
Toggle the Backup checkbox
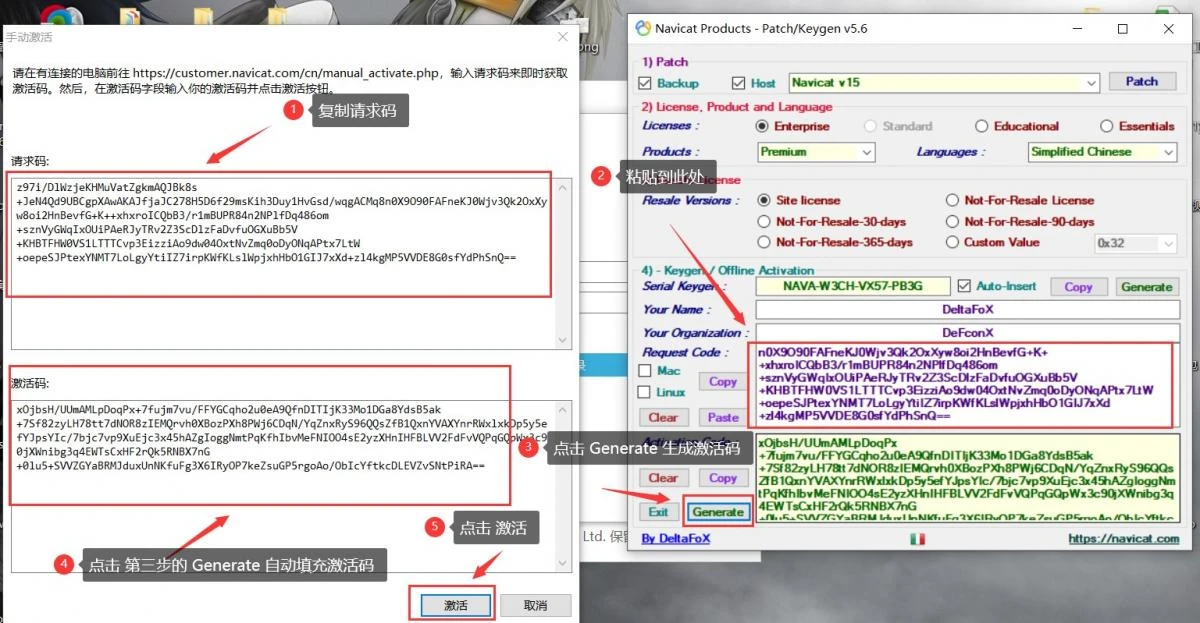point(645,83)
